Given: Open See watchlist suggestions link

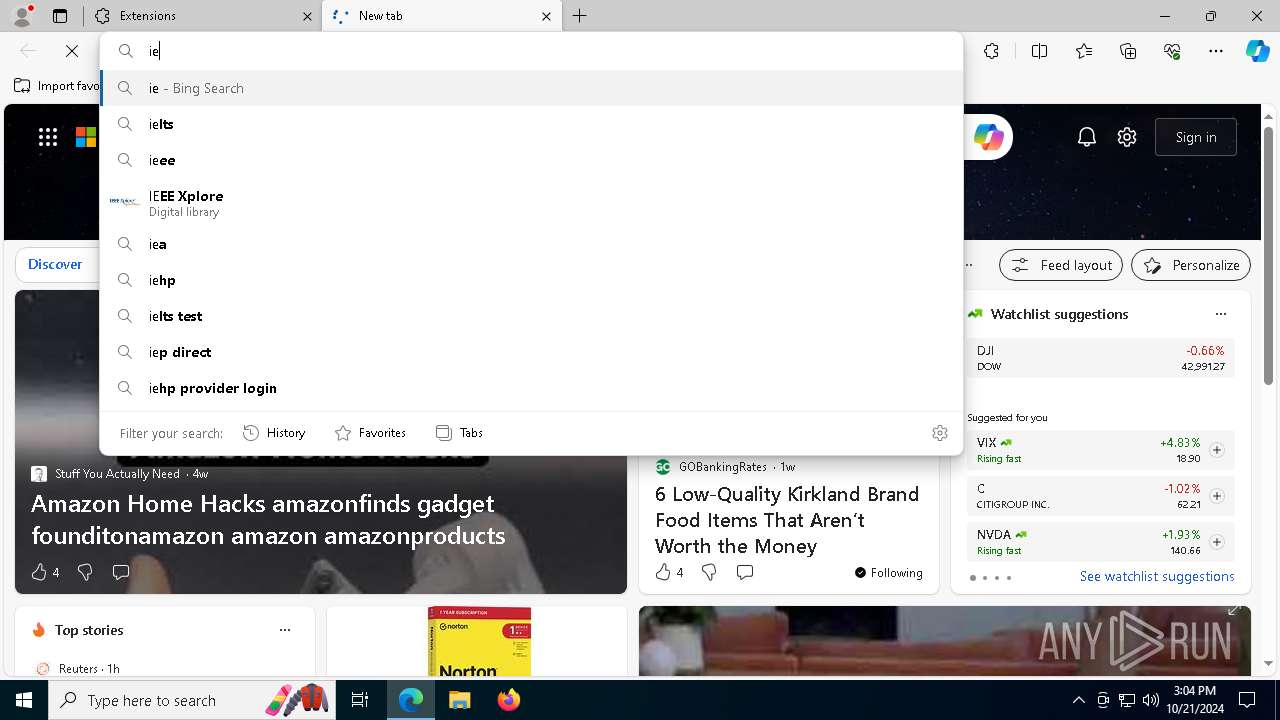Looking at the screenshot, I should coord(1157,576).
